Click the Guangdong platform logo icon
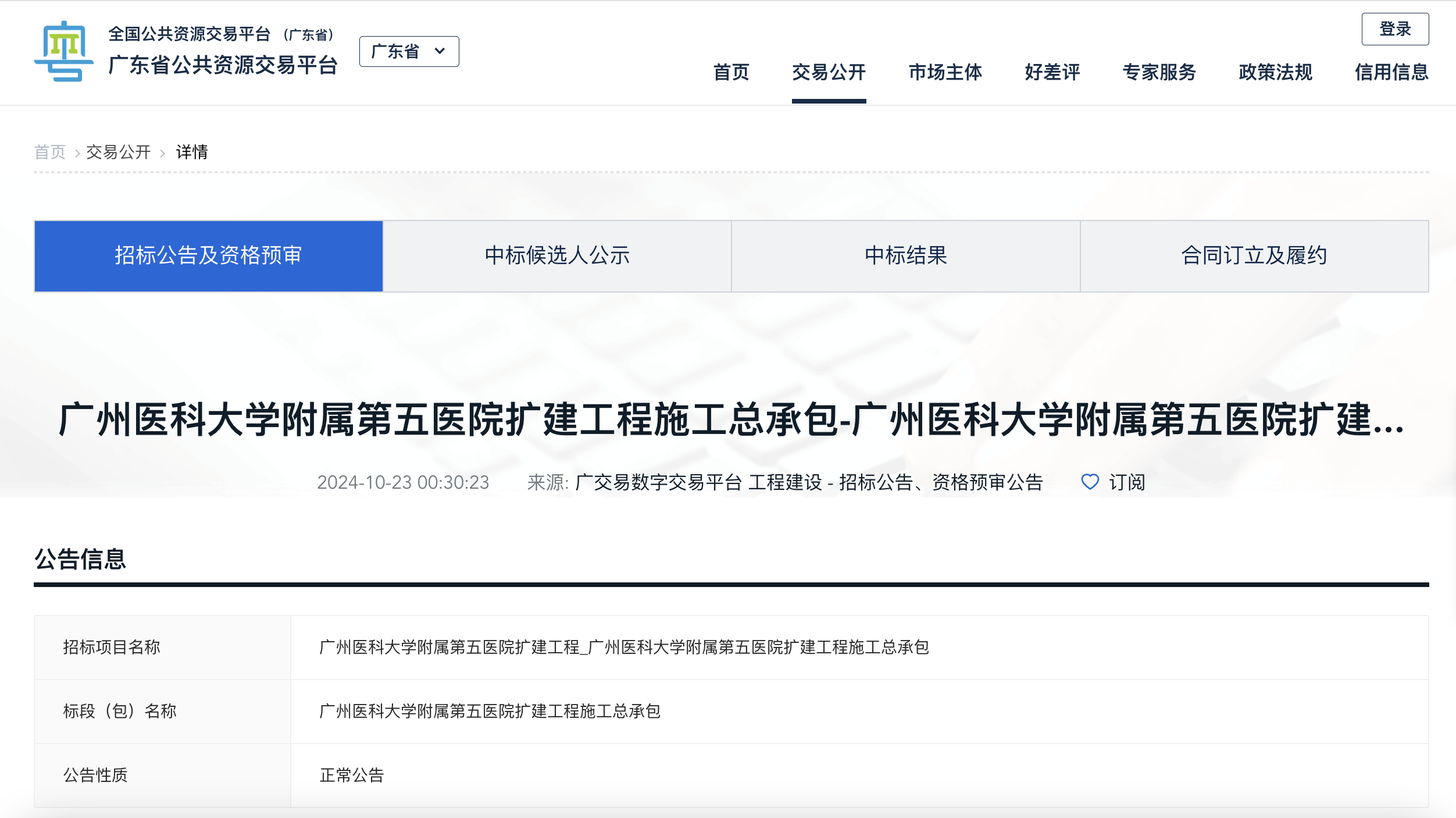 pyautogui.click(x=64, y=52)
